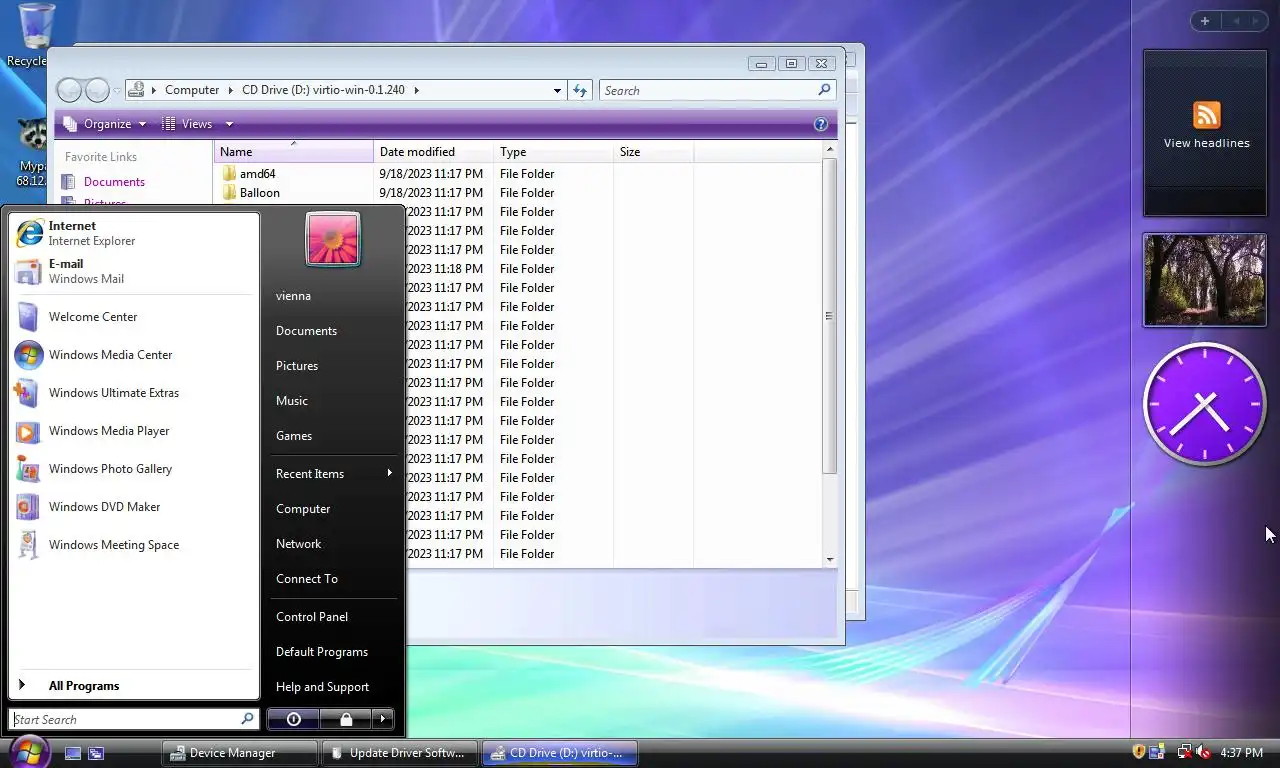Screen dimensions: 1280x768
Task: Open the vienna user folder
Action: [333, 296]
